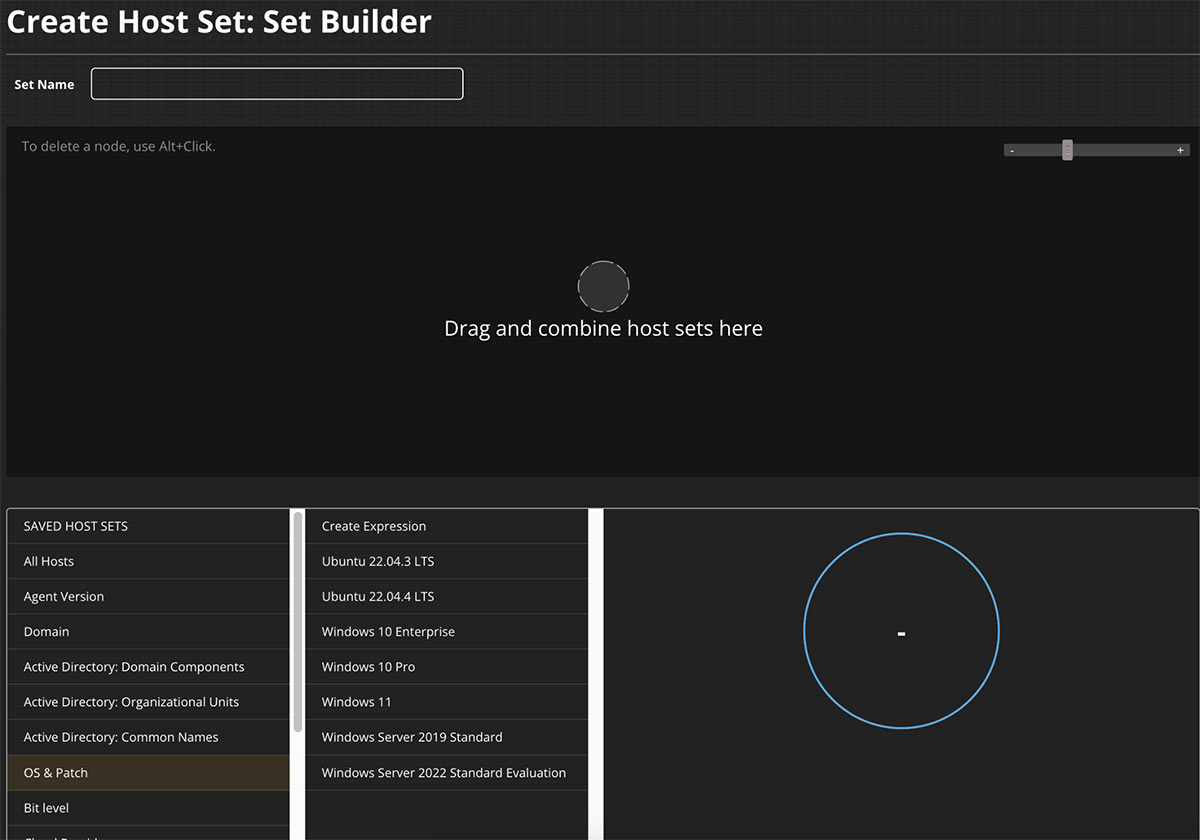1200x840 pixels.
Task: Choose Ubuntu 22.04.3 LTS
Action: coord(447,561)
